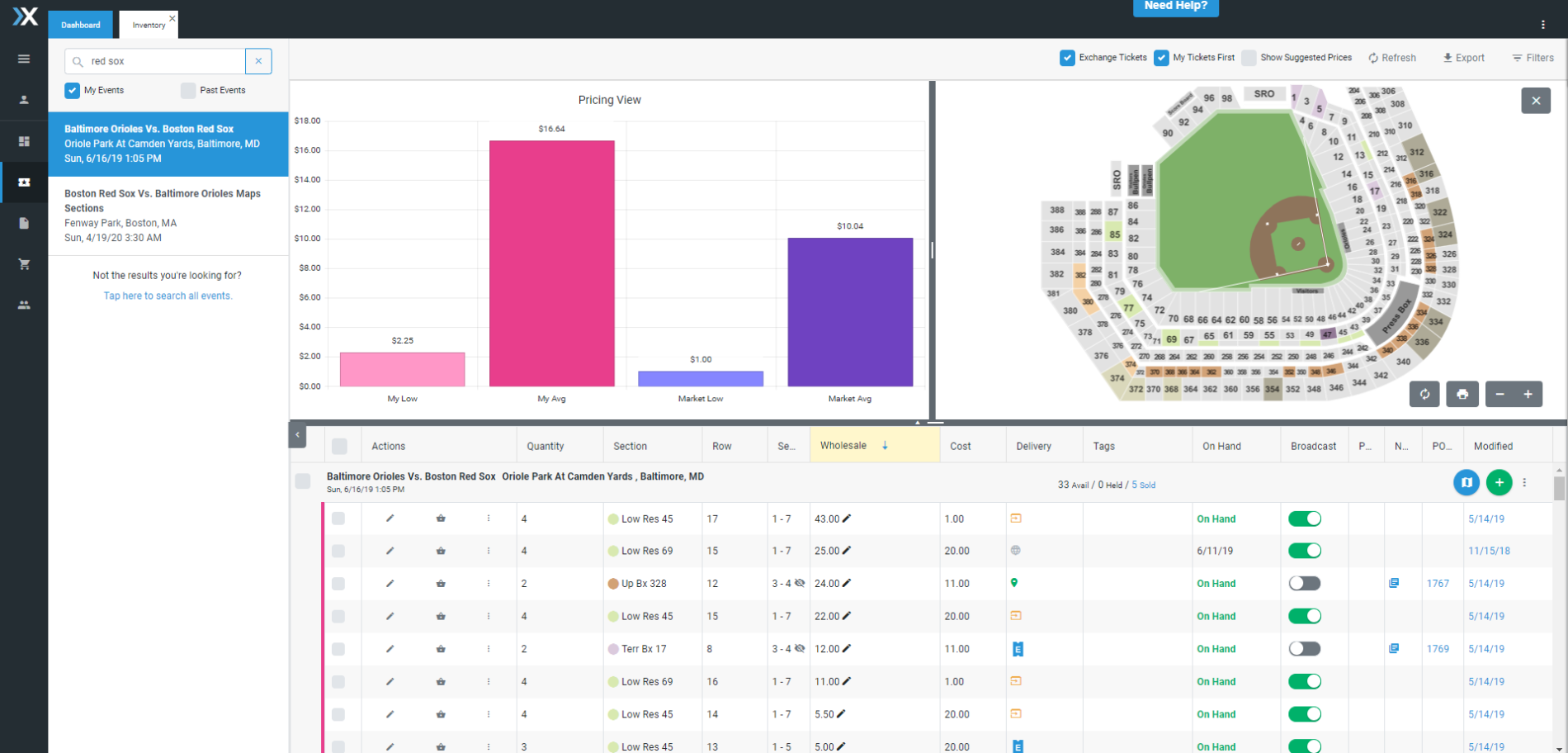Reset the seat map view
The width and height of the screenshot is (1568, 753).
[x=1424, y=394]
